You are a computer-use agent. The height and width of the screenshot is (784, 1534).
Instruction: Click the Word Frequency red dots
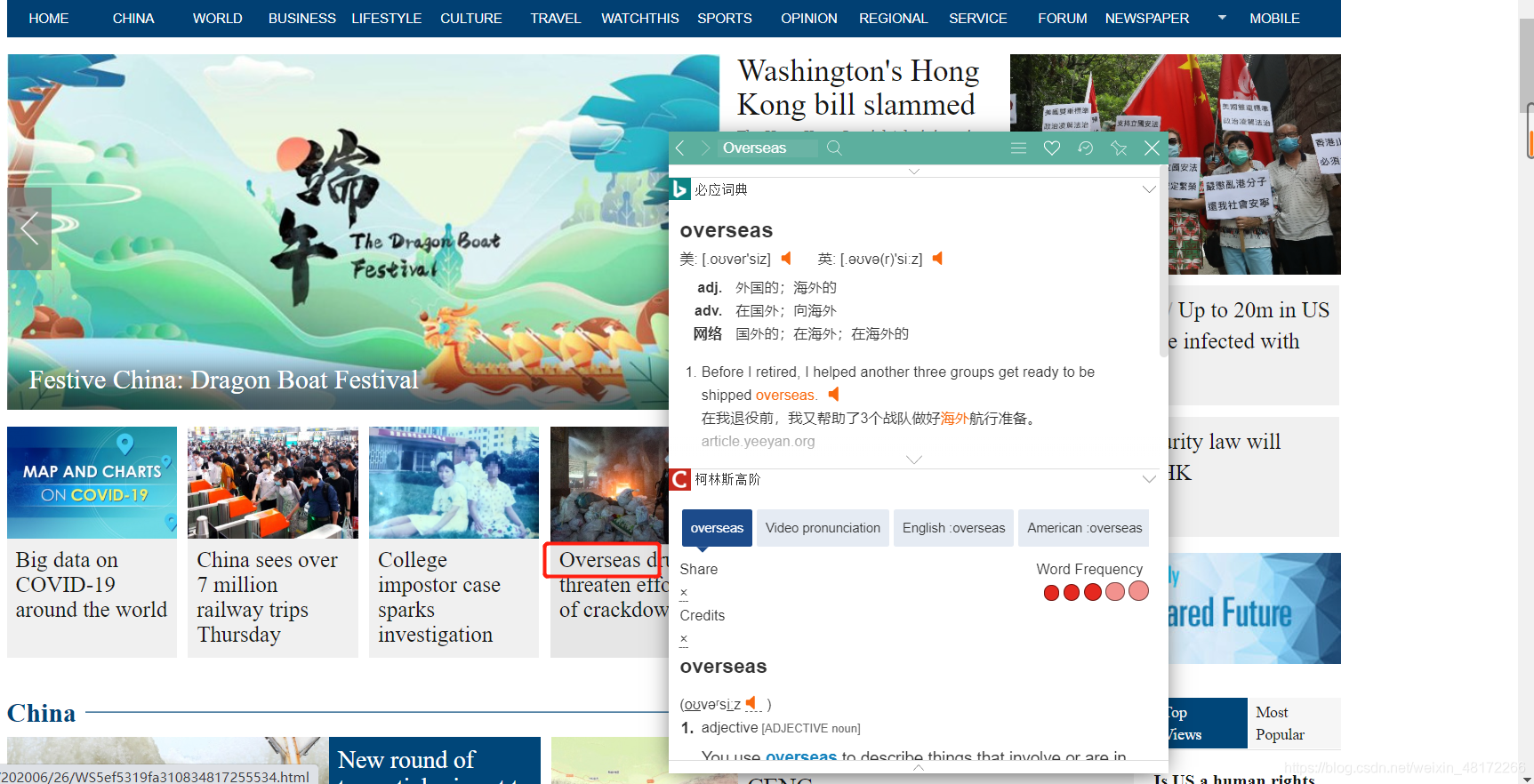(x=1096, y=592)
